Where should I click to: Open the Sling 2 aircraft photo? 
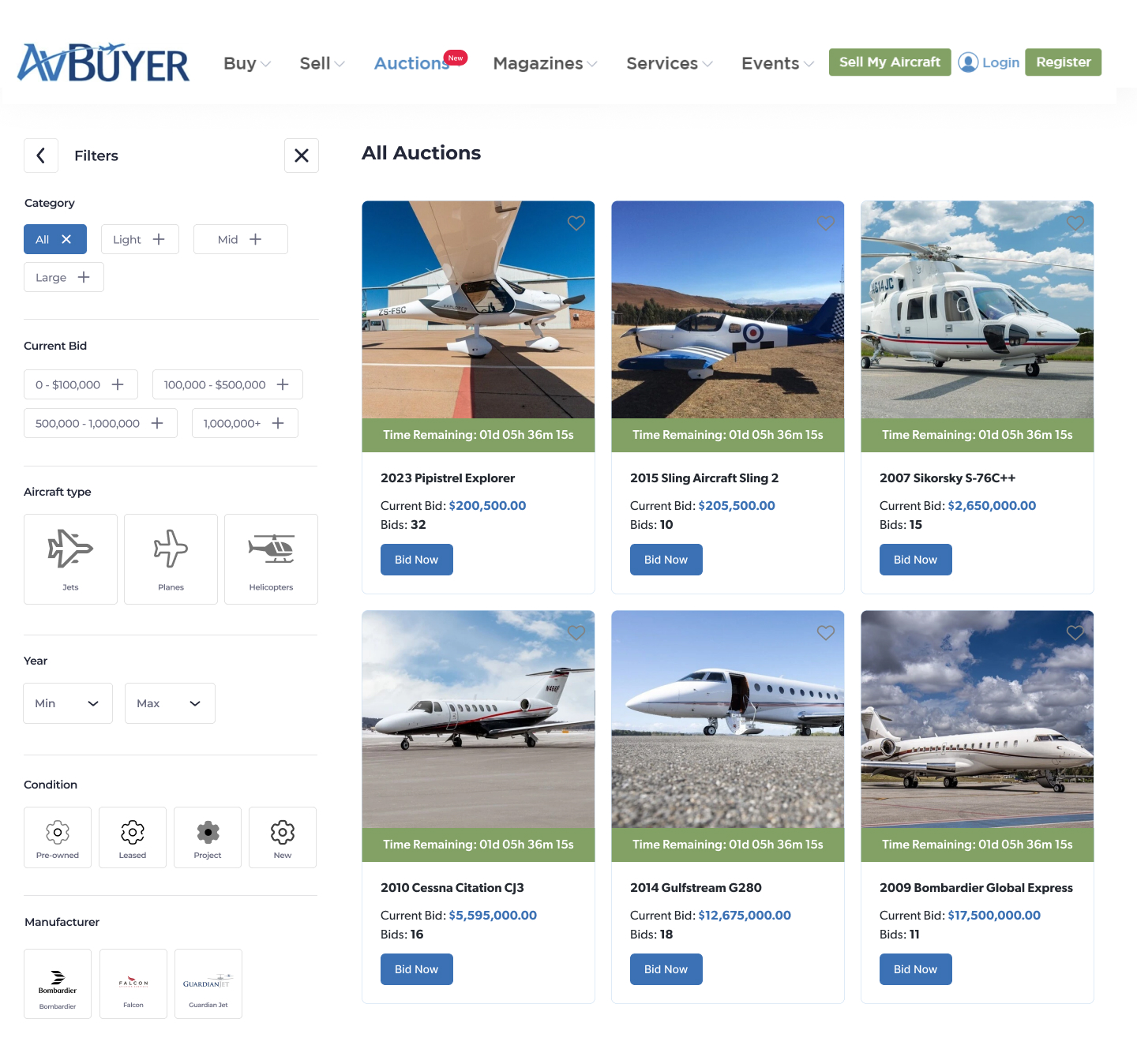click(728, 309)
